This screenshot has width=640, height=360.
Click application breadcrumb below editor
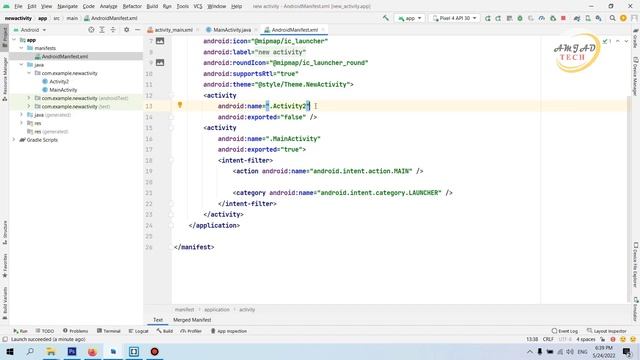pos(217,309)
